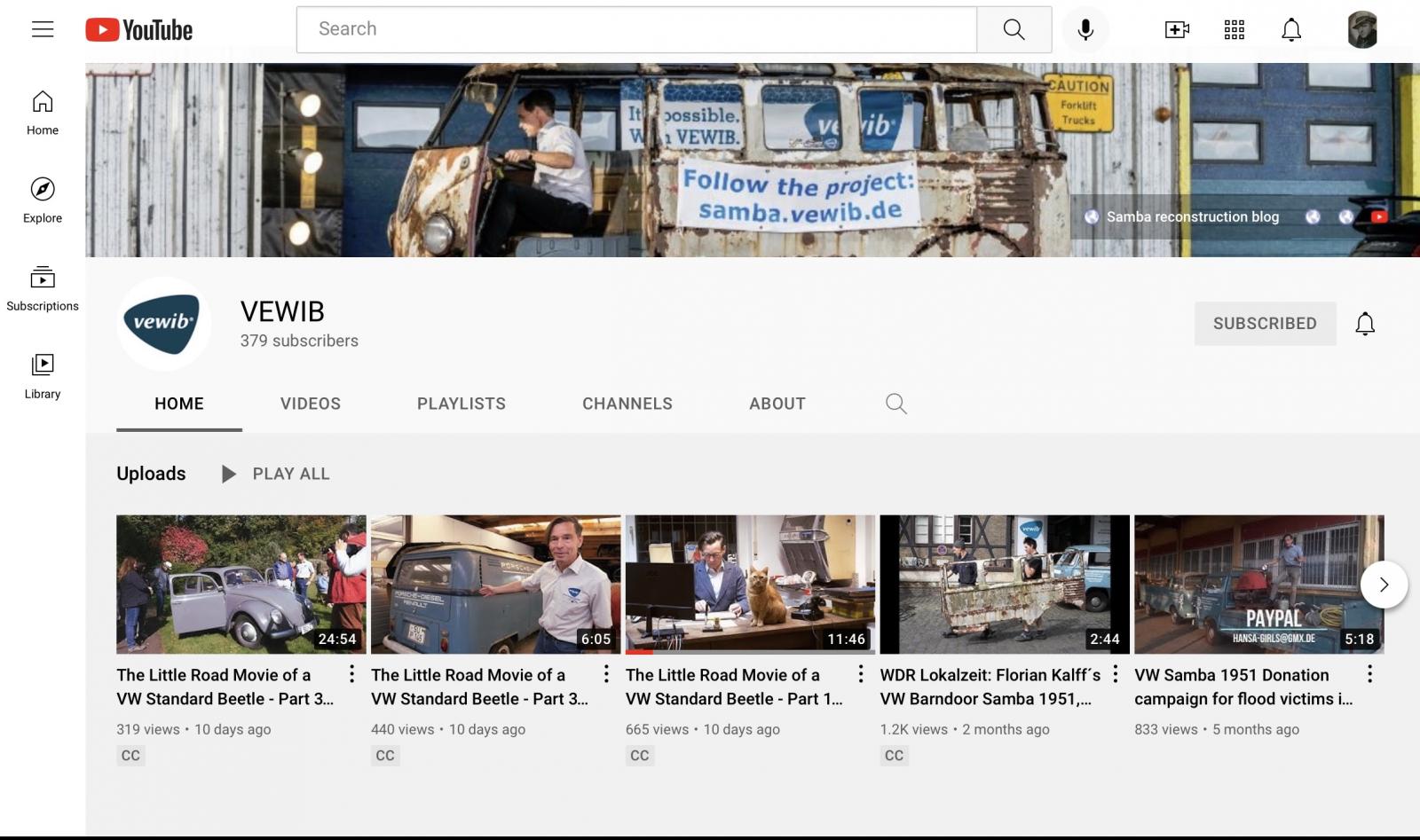This screenshot has height=840, width=1420.
Task: Click the 379 subscribers text
Action: point(299,341)
